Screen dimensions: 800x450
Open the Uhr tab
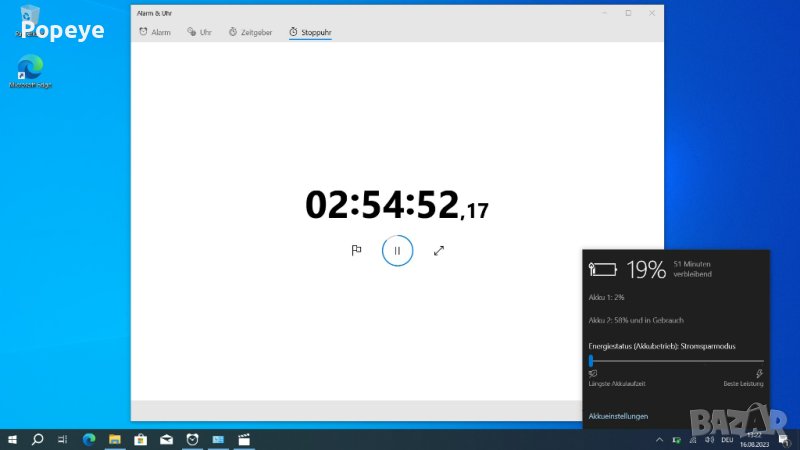pos(199,32)
